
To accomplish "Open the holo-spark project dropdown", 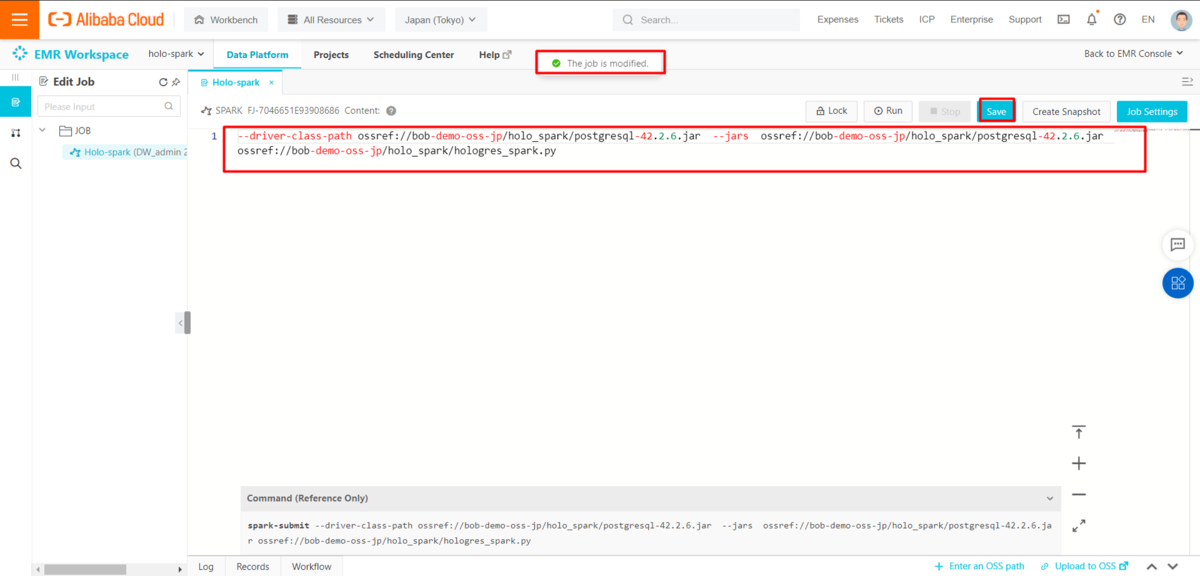I will pos(176,54).
